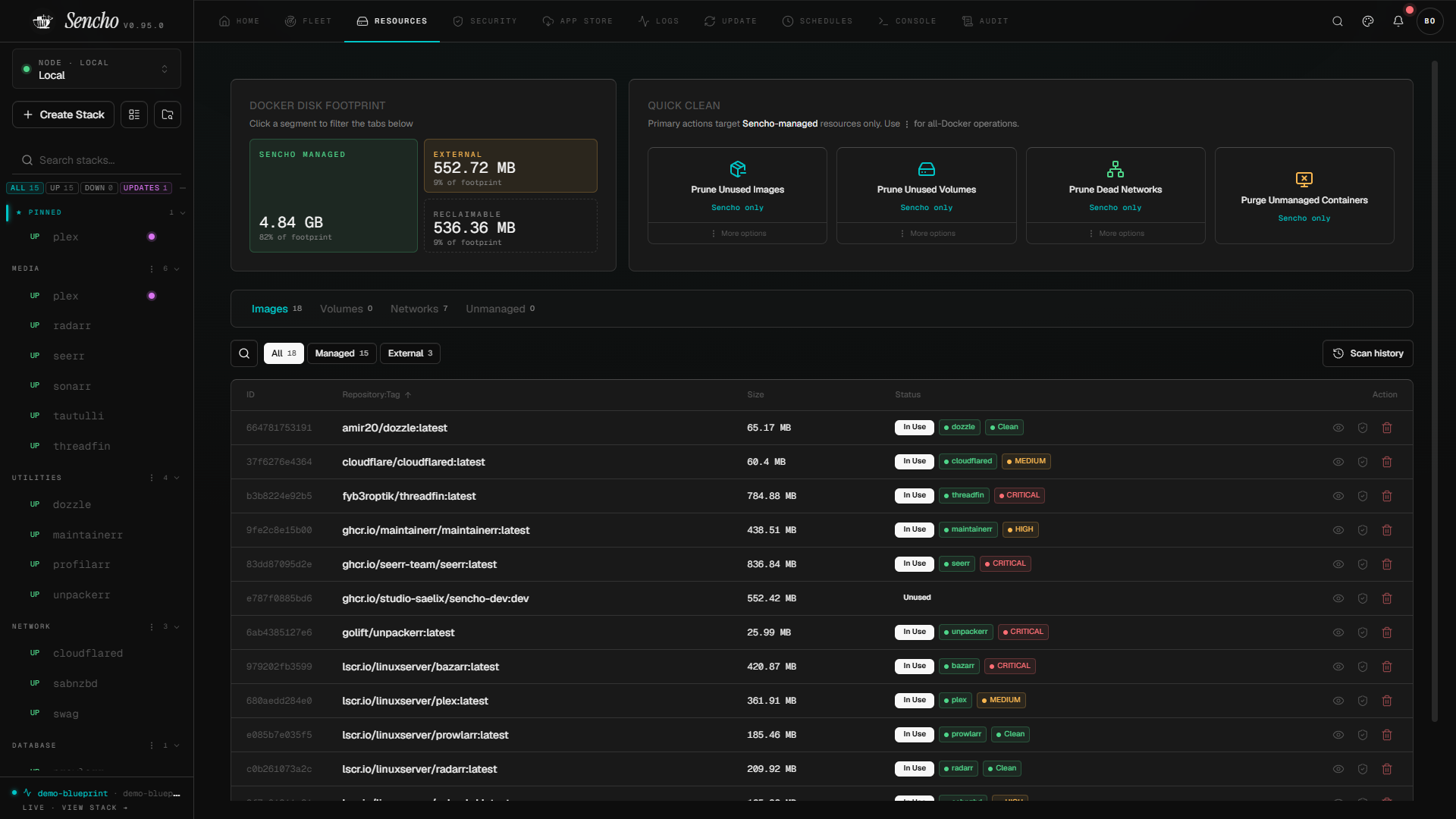Scan cloudflare/cloudflared:latest with shield icon
1456x819 pixels.
(x=1363, y=462)
